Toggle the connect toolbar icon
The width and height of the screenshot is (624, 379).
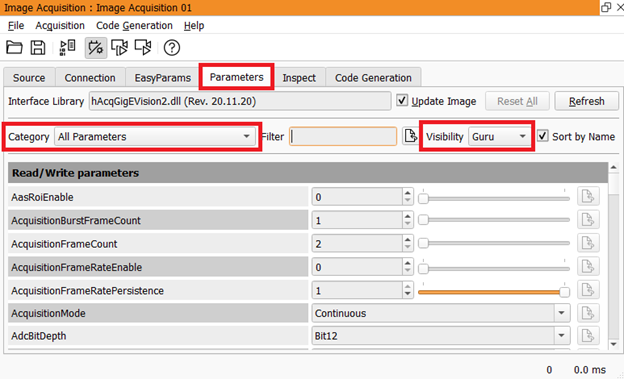coord(96,48)
